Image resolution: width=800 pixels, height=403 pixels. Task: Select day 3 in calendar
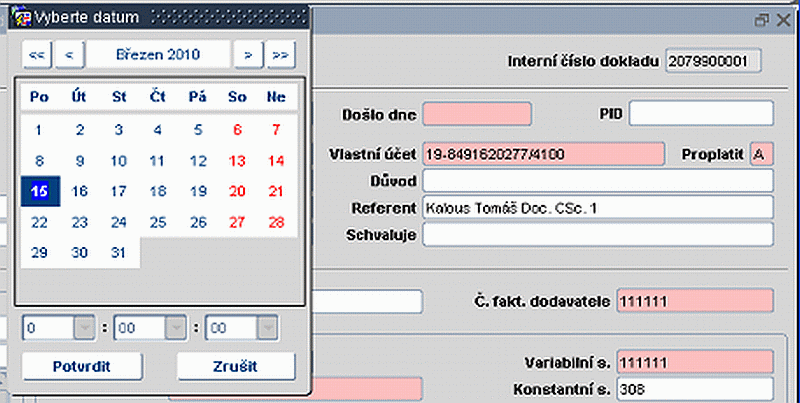[x=119, y=130]
